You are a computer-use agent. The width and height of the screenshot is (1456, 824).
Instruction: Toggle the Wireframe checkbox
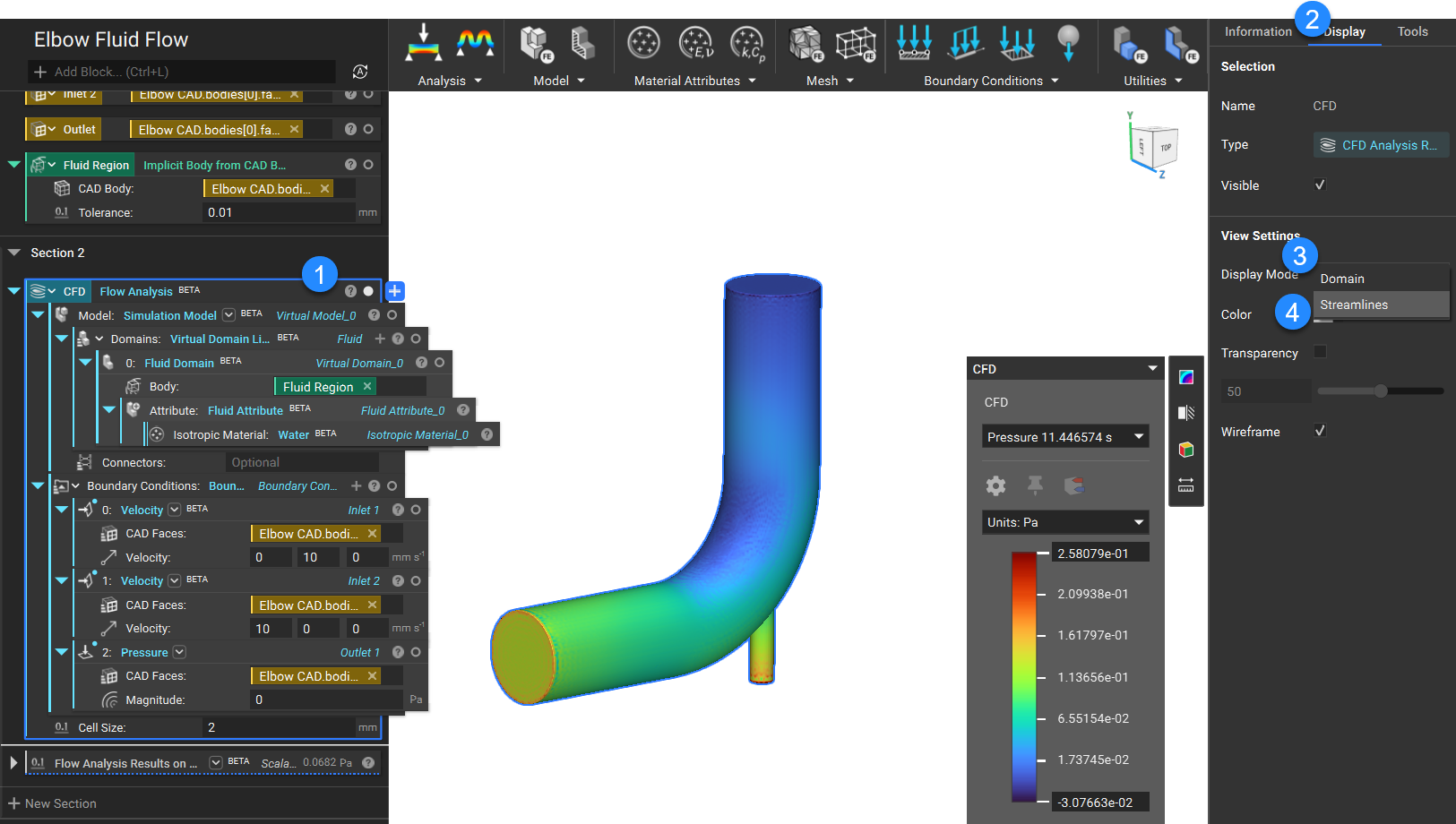click(x=1320, y=431)
